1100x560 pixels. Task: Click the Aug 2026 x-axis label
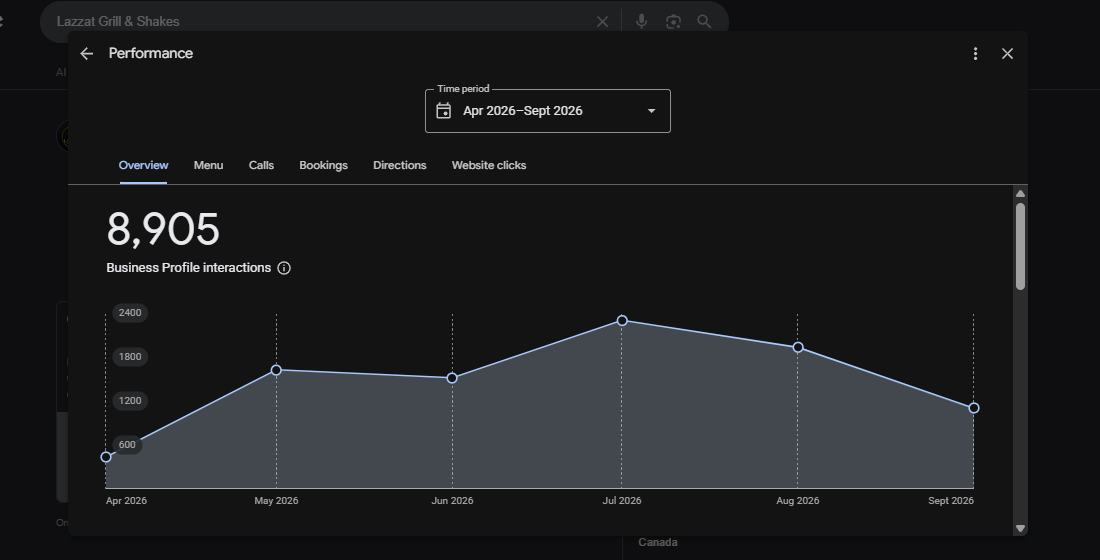[x=798, y=500]
